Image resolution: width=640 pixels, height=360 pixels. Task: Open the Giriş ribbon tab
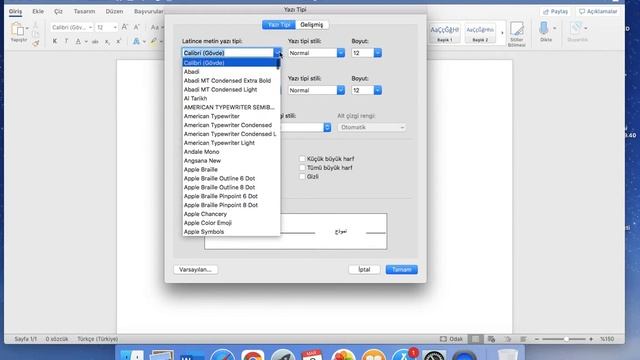point(16,11)
